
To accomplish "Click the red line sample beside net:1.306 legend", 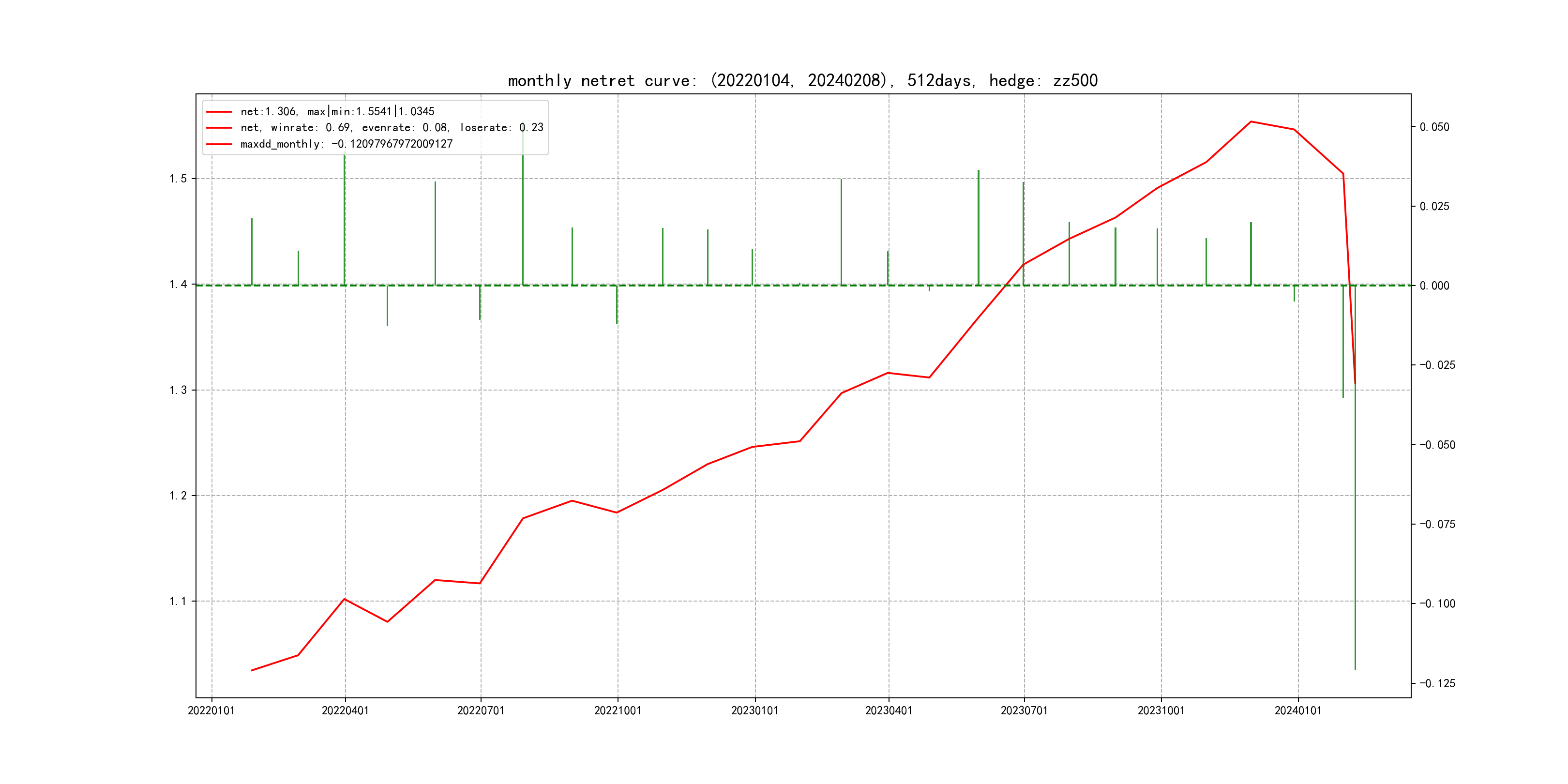I will click(x=219, y=112).
